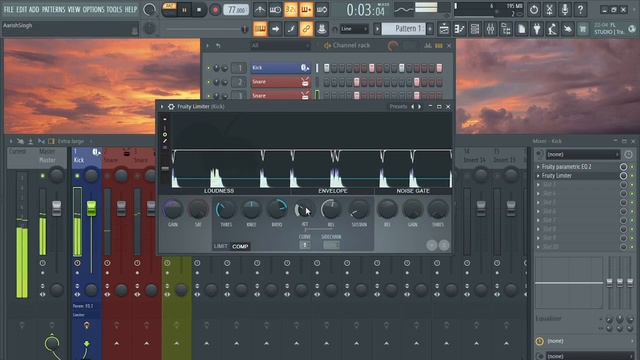Open the VIEW menu
The height and width of the screenshot is (360, 640).
74,9
